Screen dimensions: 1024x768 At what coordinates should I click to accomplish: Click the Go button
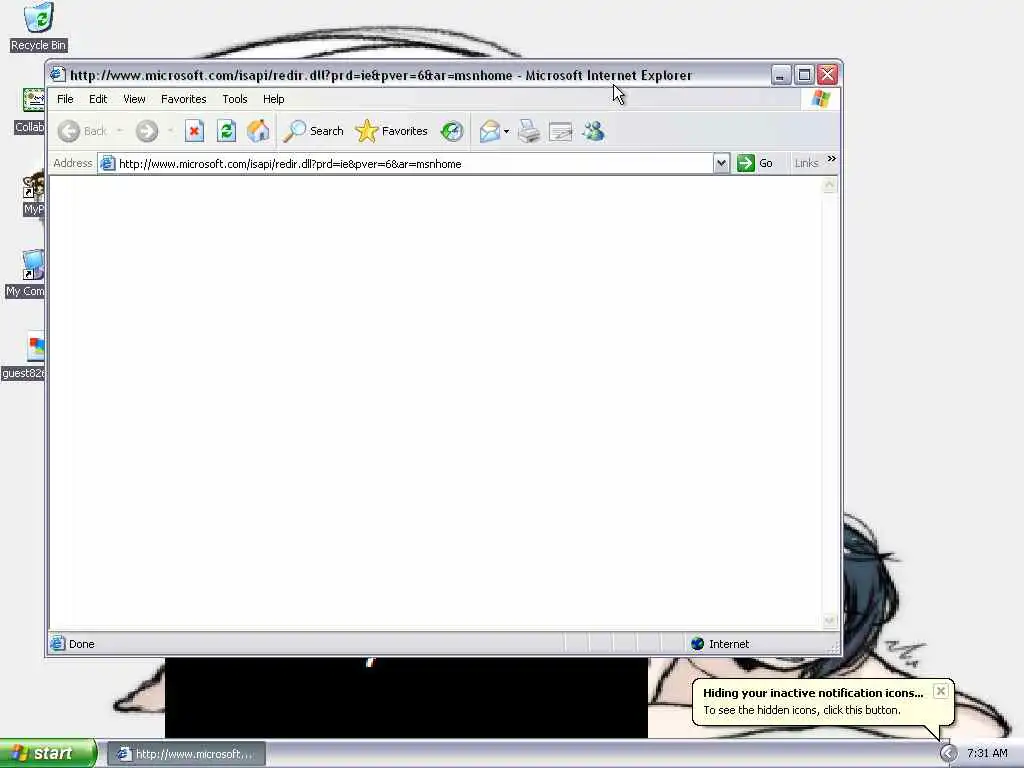[x=756, y=163]
